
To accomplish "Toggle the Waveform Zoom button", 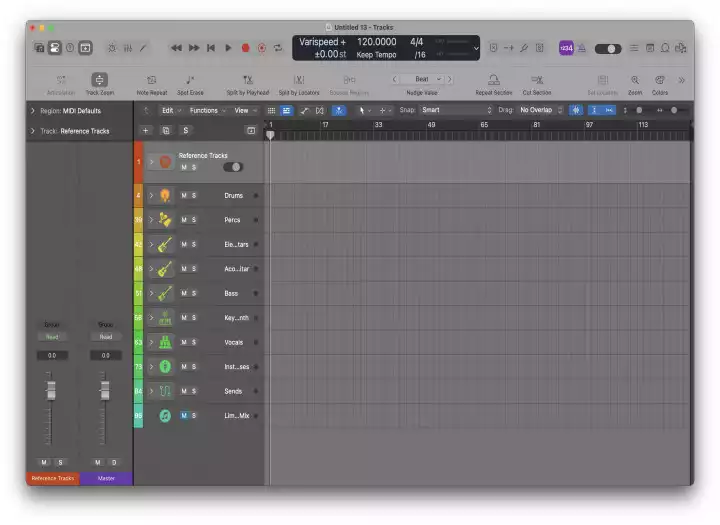I will click(x=576, y=110).
